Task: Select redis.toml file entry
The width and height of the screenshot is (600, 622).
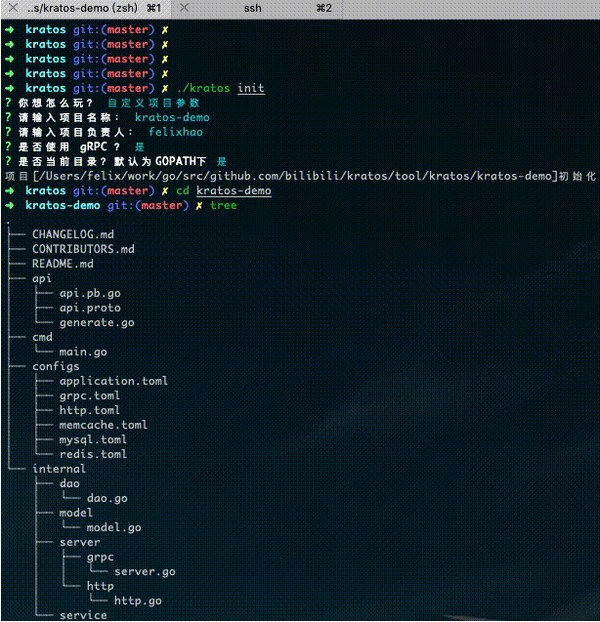Action: click(x=93, y=454)
